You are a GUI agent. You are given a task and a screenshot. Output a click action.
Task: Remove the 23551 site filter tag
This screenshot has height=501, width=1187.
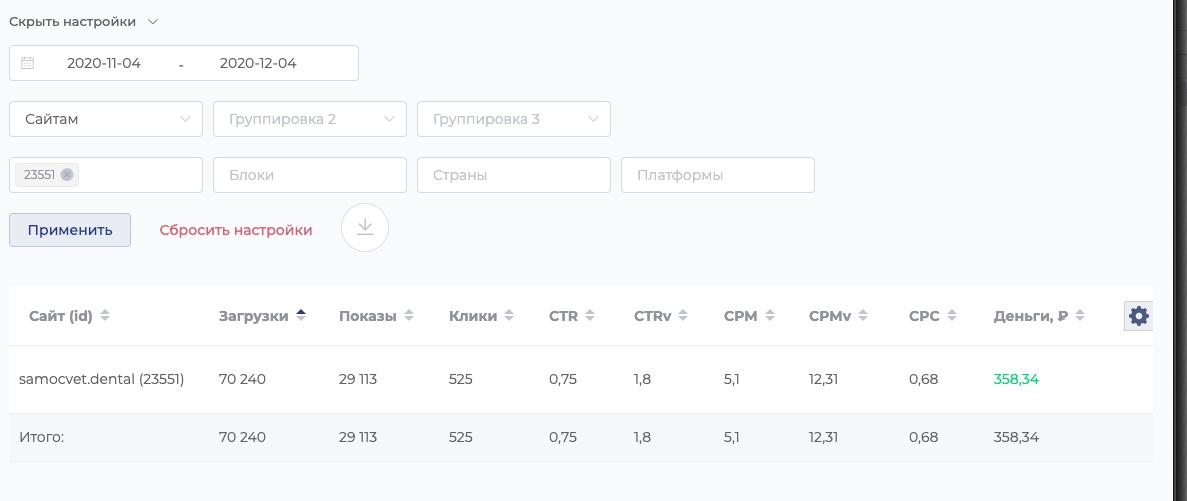67,175
